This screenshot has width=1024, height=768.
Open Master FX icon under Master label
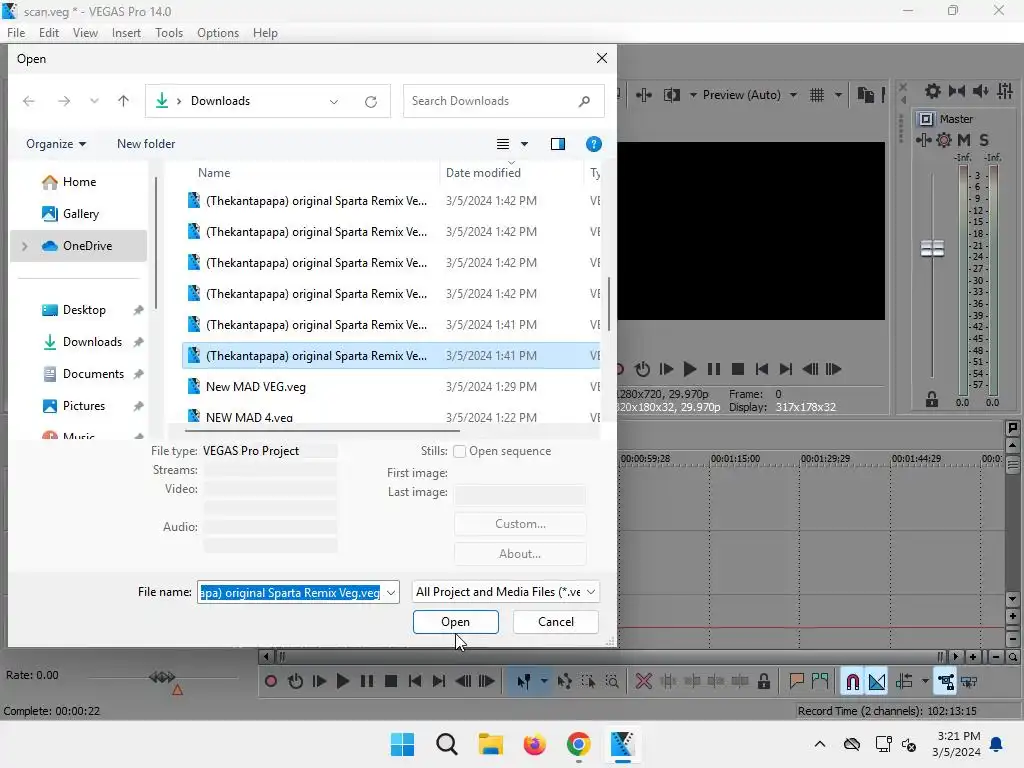923,140
